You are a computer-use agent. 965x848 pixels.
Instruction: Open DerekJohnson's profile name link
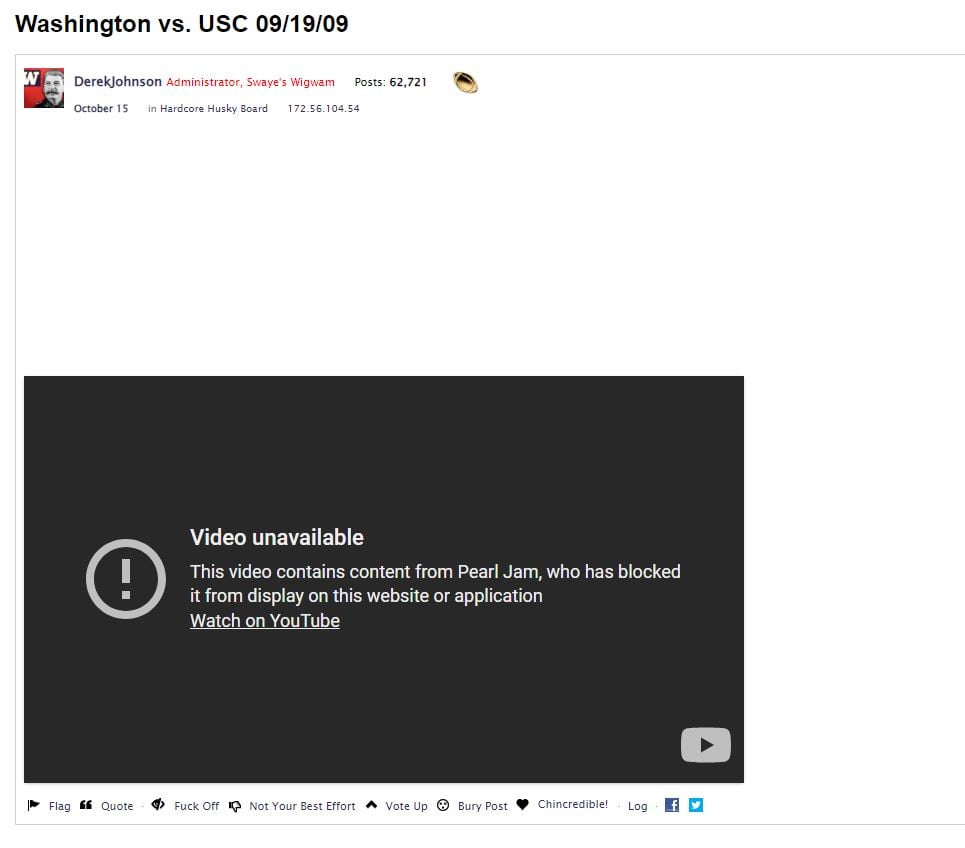tap(118, 82)
